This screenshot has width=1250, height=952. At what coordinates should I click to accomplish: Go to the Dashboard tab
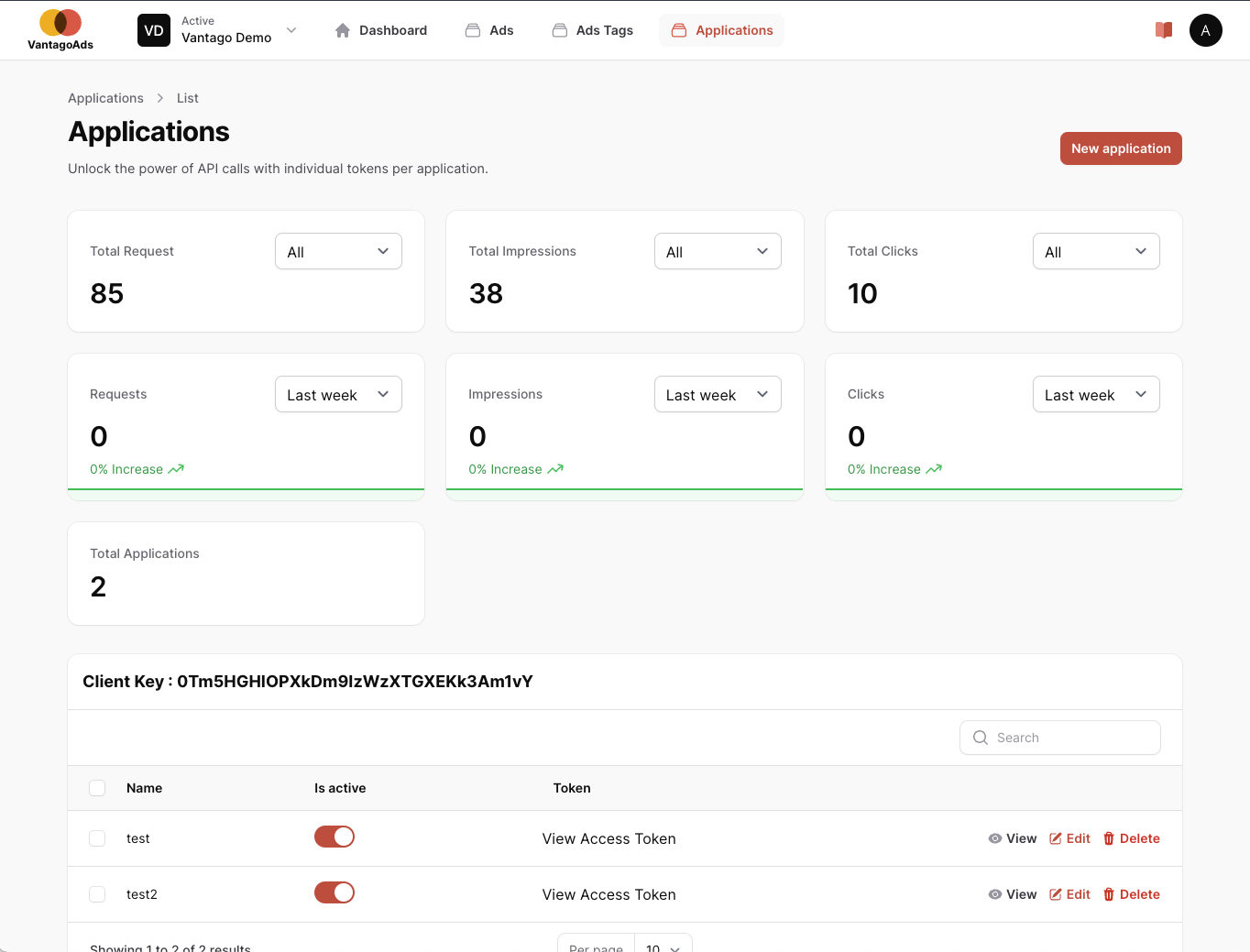pos(380,30)
